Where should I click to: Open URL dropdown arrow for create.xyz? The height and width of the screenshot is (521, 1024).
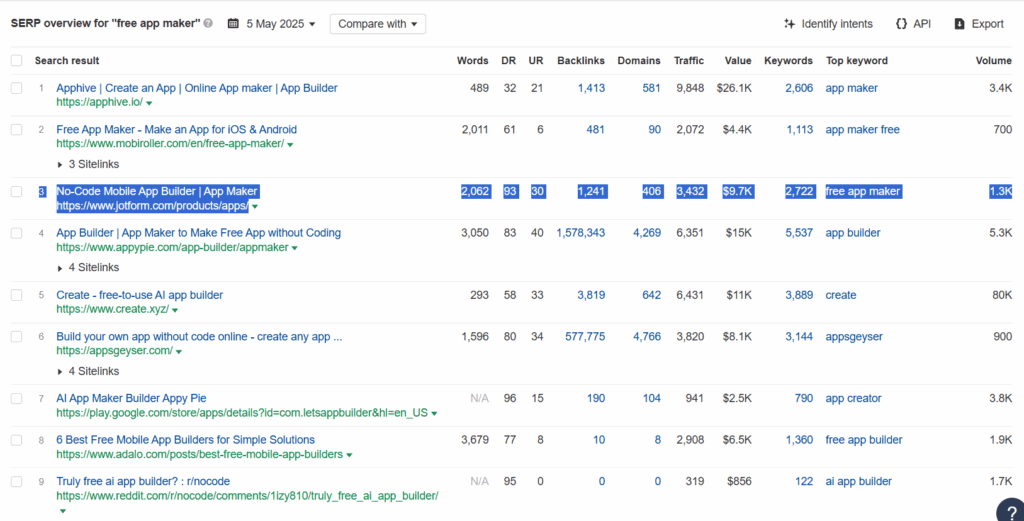[175, 310]
